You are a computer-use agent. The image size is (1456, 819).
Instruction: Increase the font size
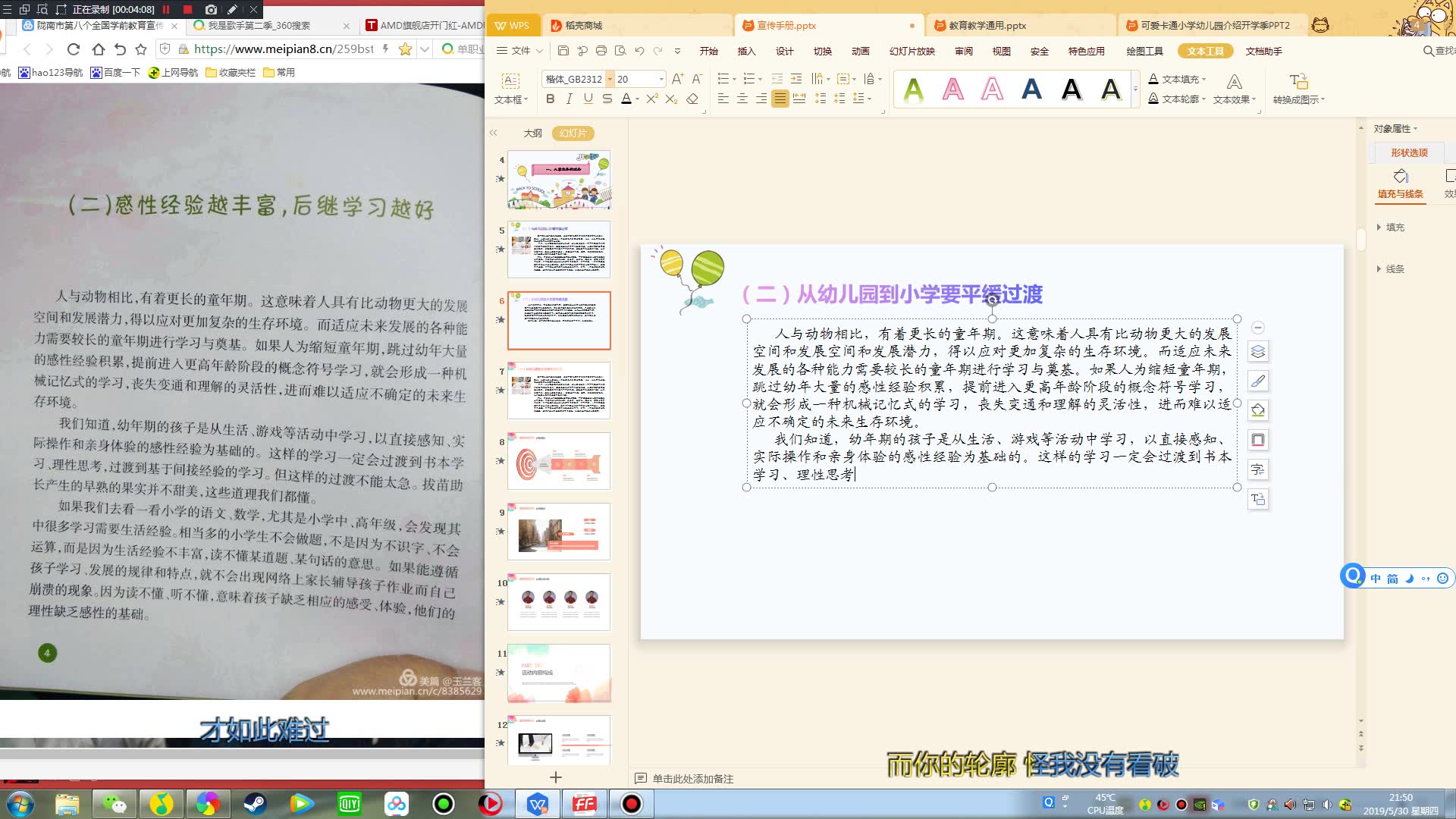click(x=678, y=79)
